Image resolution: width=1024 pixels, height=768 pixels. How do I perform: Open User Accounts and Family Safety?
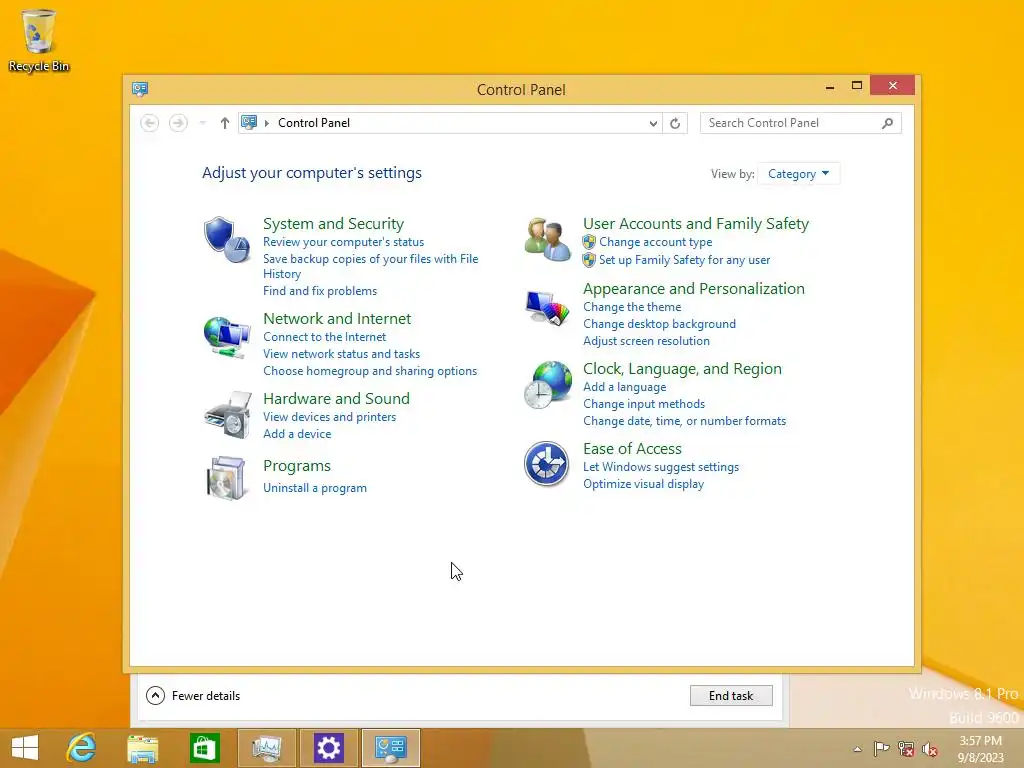[696, 223]
